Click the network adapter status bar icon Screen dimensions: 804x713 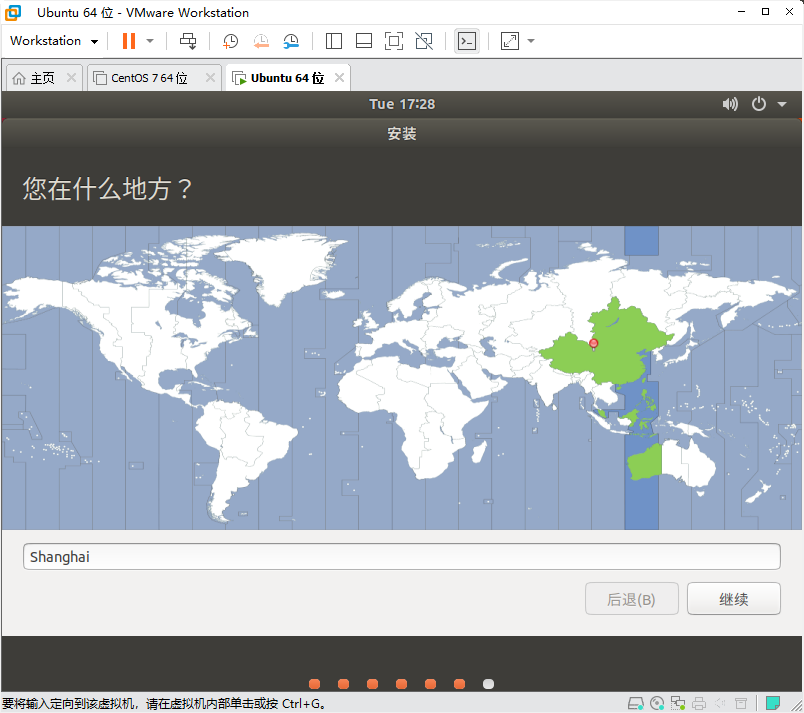point(678,703)
